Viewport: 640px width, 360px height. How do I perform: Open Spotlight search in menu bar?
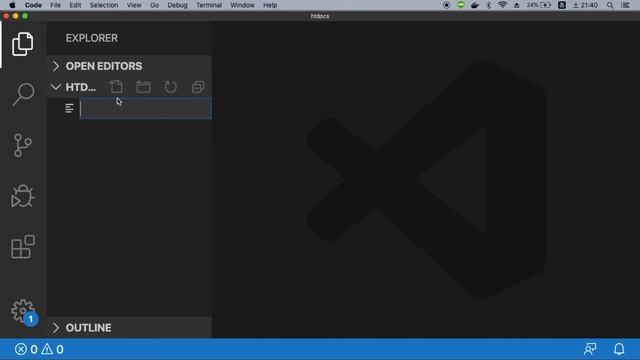tap(610, 5)
